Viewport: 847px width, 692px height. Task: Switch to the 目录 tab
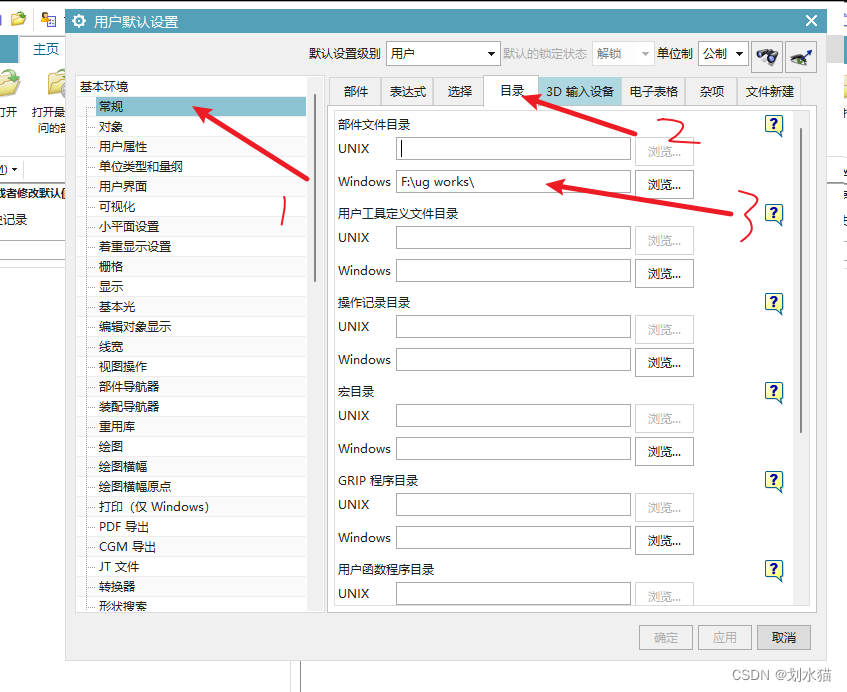pyautogui.click(x=512, y=90)
